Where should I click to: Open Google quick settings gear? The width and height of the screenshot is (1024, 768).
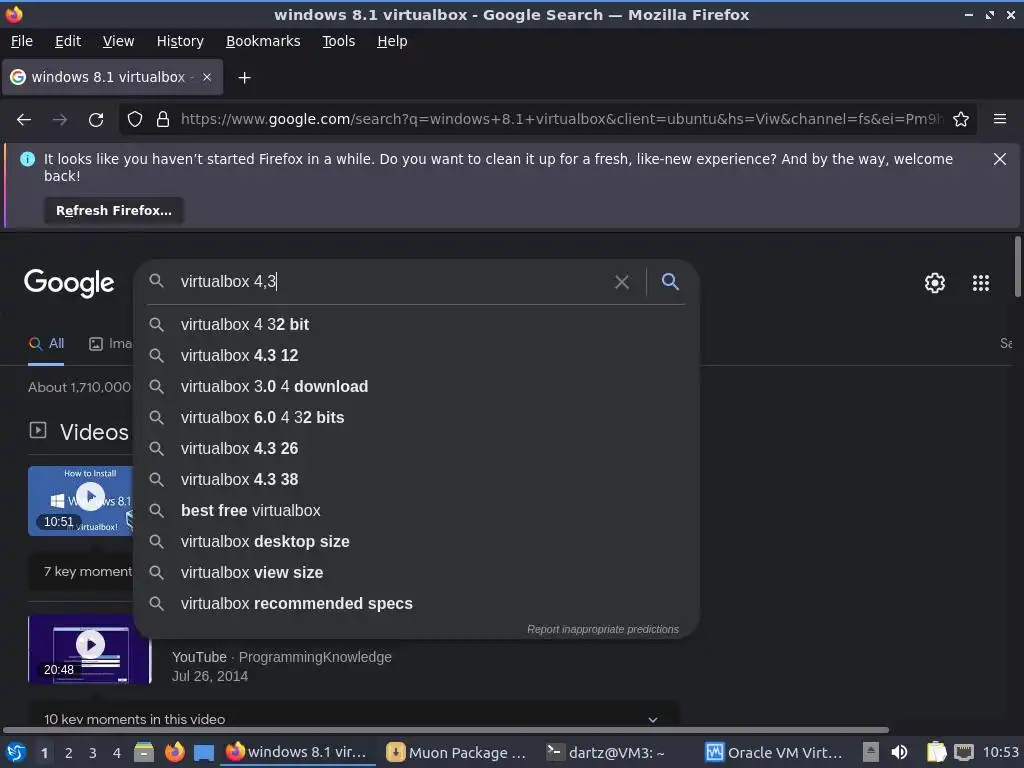point(935,283)
